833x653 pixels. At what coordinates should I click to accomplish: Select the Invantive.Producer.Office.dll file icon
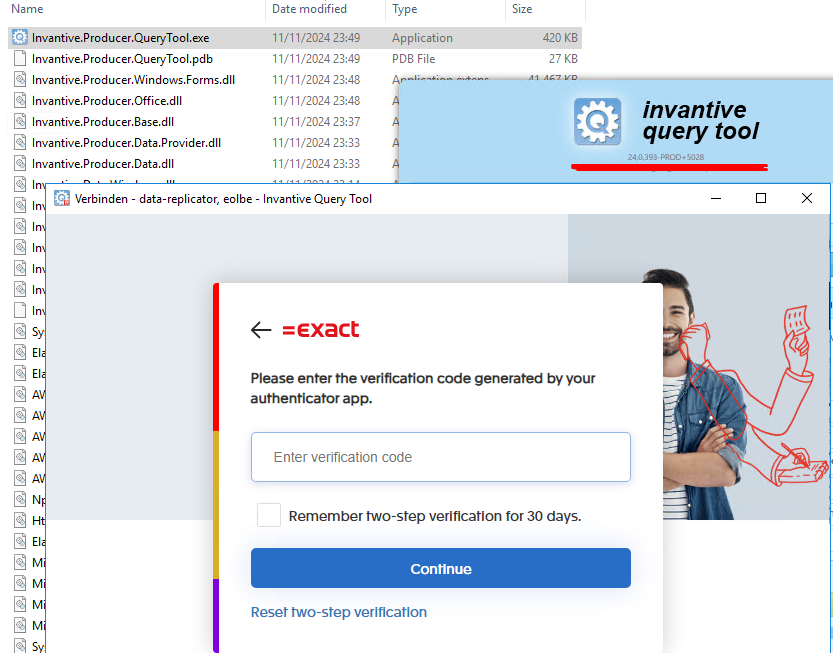20,100
